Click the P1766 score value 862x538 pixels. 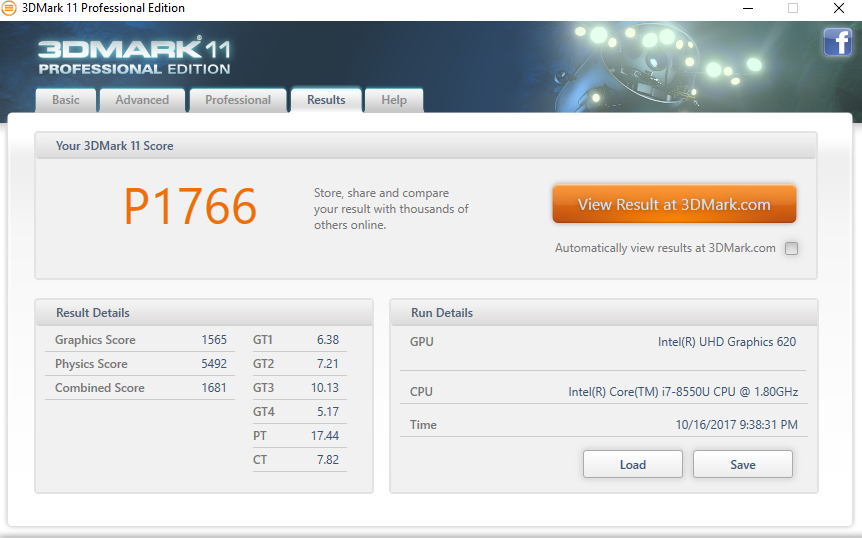[x=190, y=207]
